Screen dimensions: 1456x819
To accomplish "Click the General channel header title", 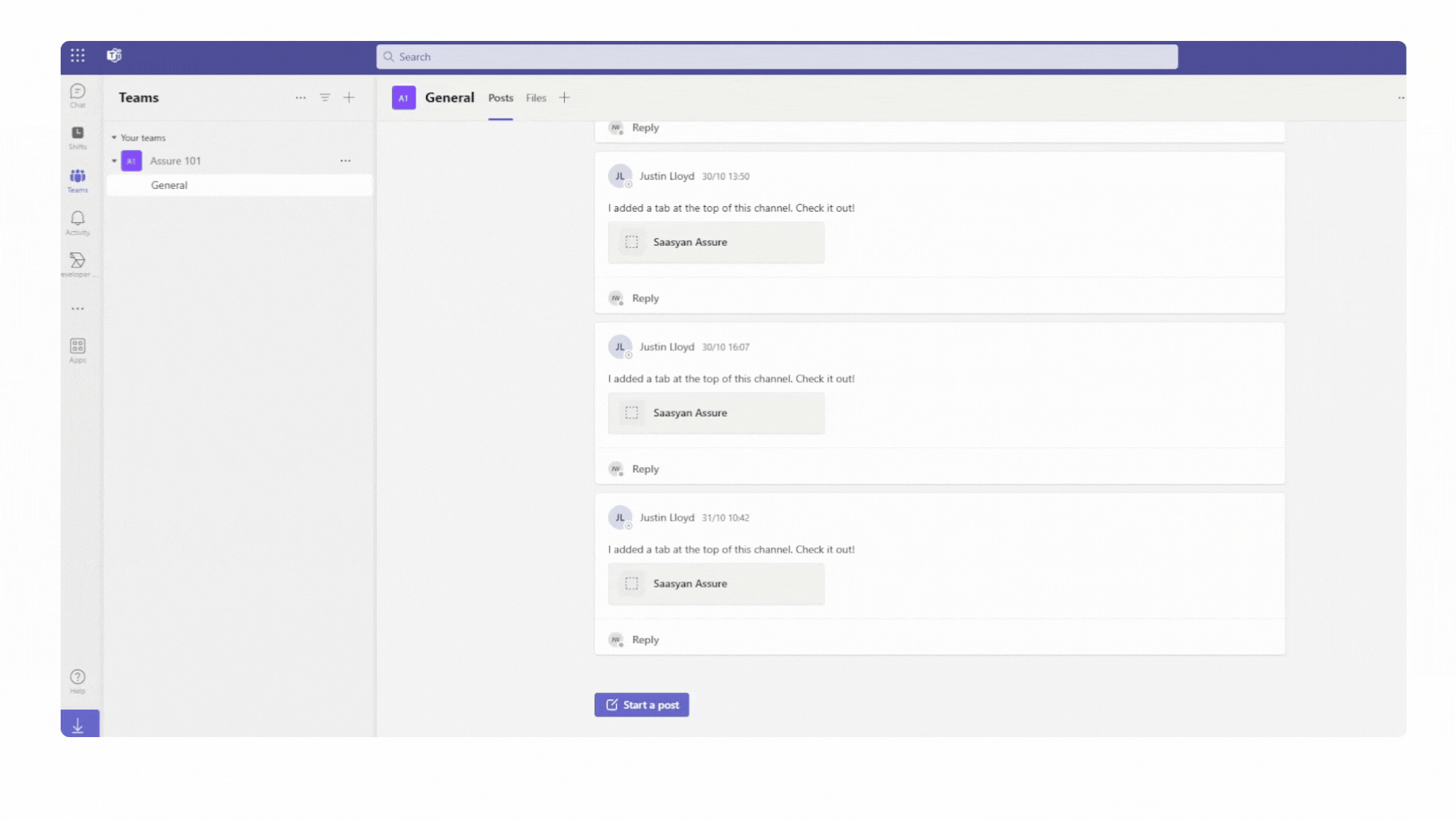I will (450, 98).
